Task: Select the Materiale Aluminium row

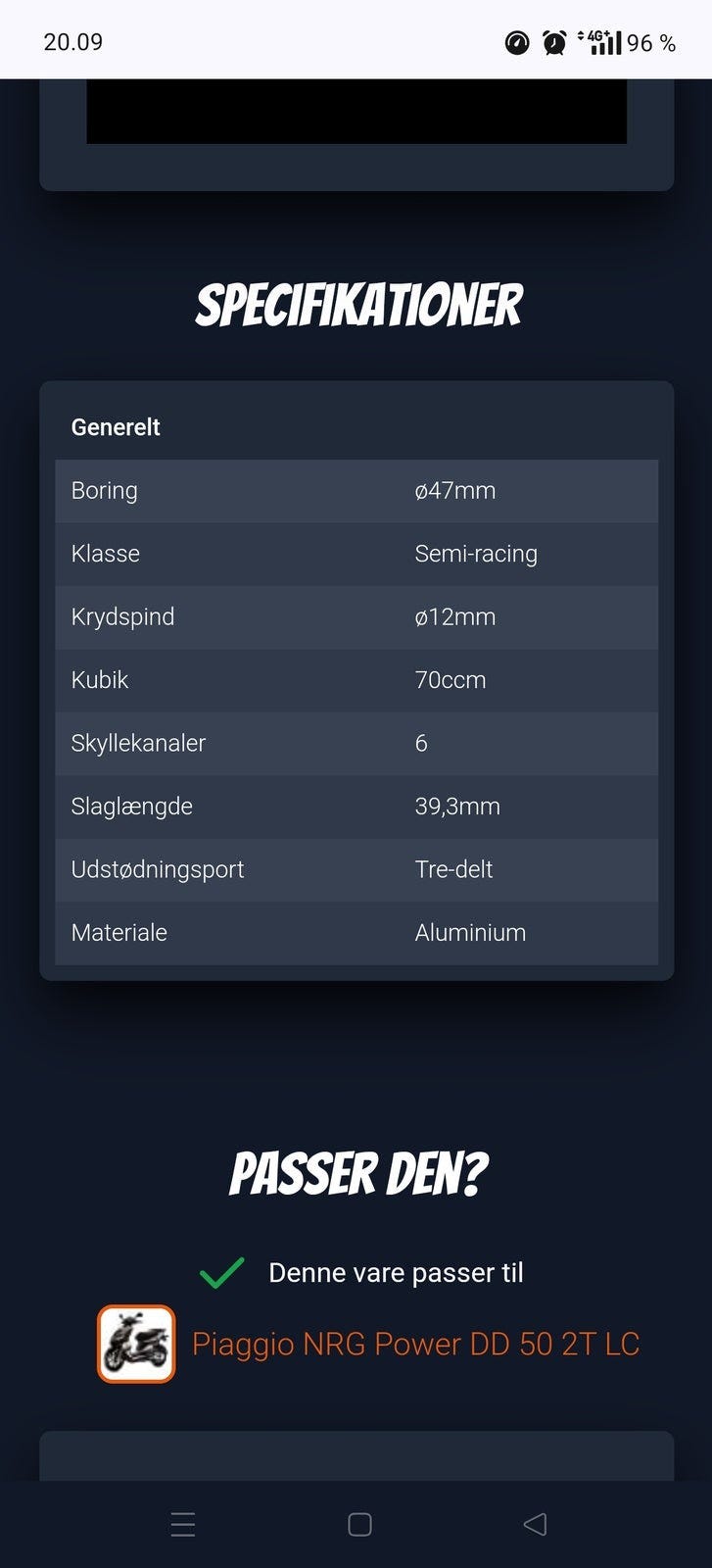Action: point(356,933)
